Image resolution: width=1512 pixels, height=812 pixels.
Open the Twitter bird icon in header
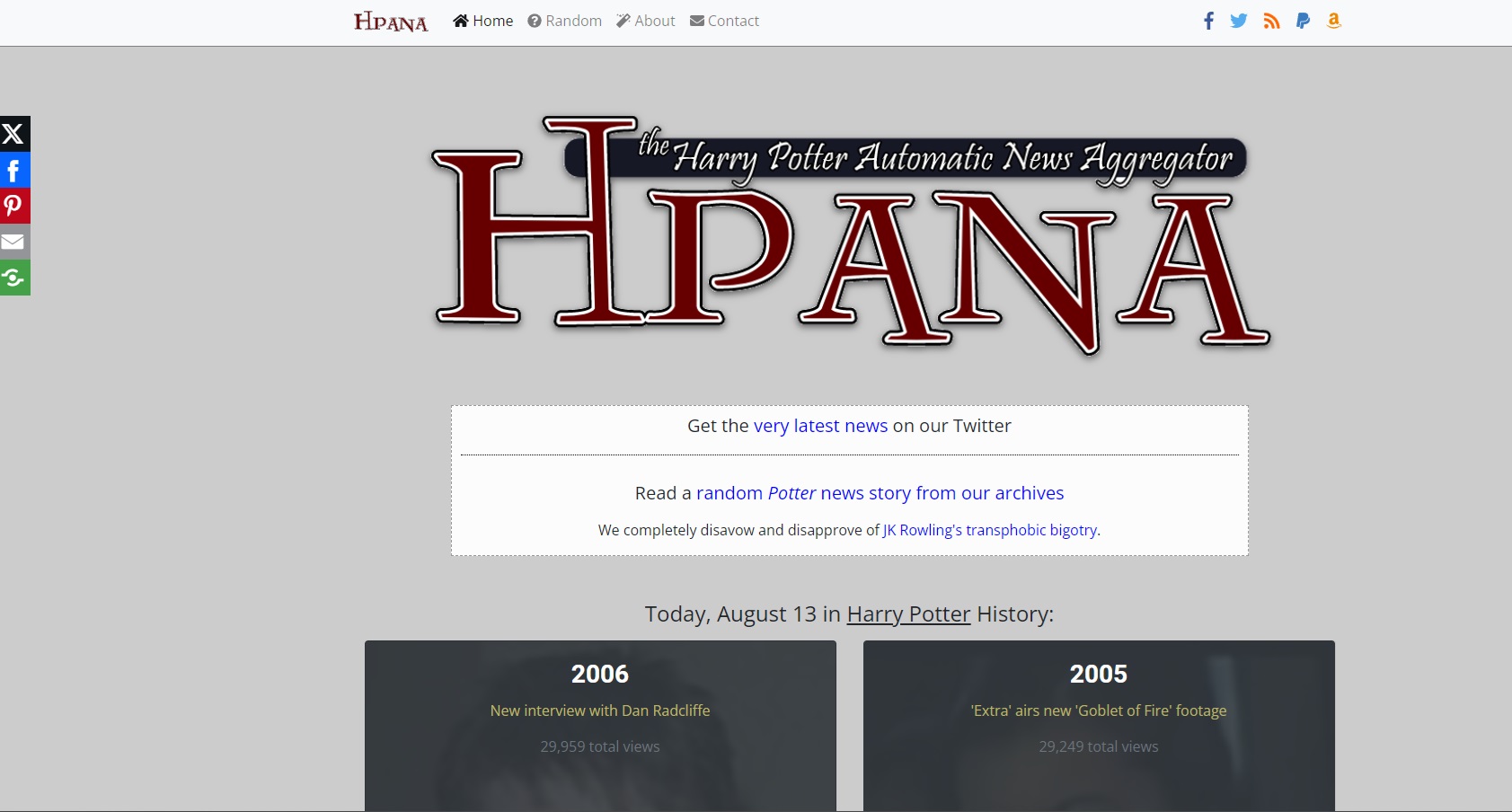click(x=1239, y=21)
